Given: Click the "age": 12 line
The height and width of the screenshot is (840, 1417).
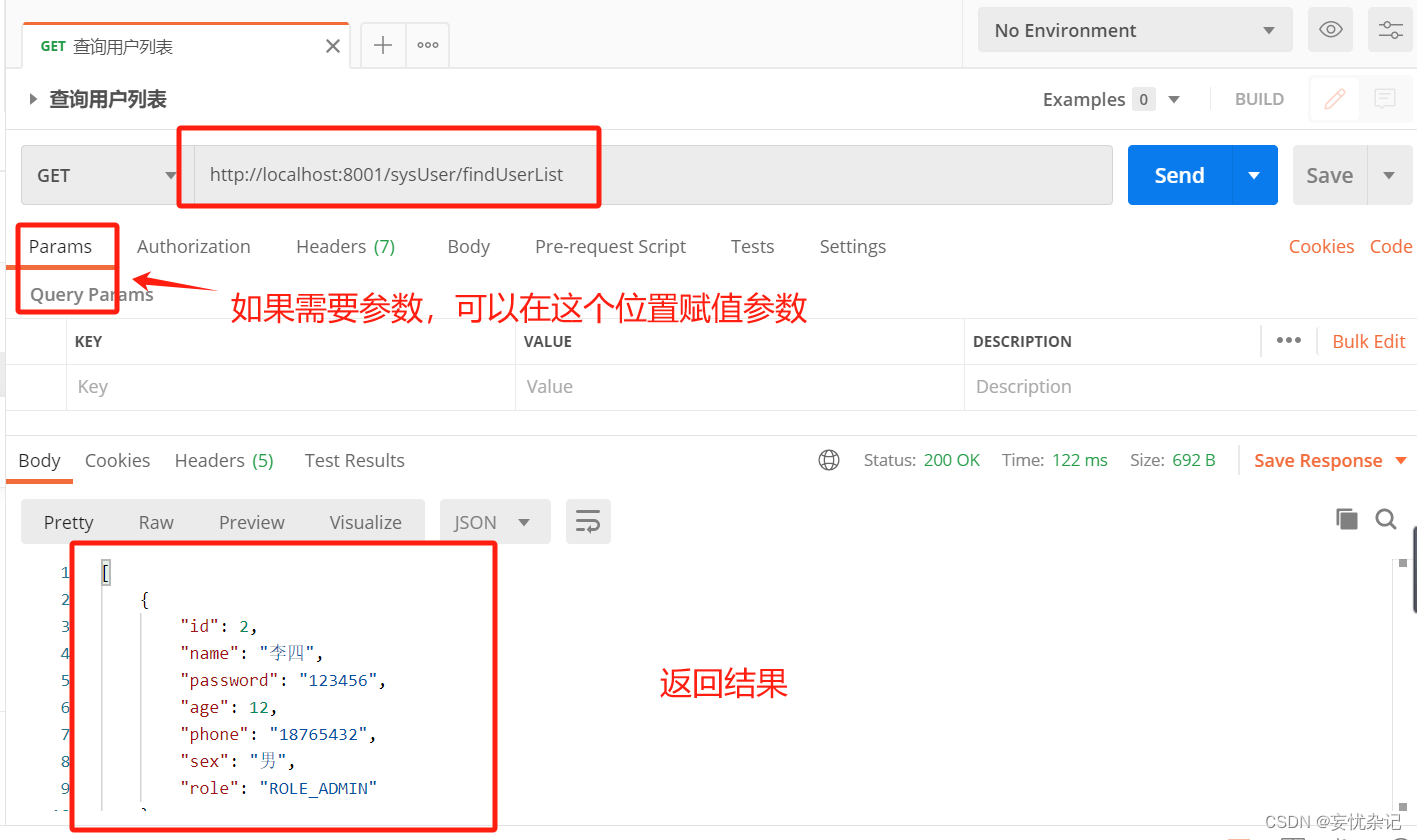Looking at the screenshot, I should tap(229, 707).
